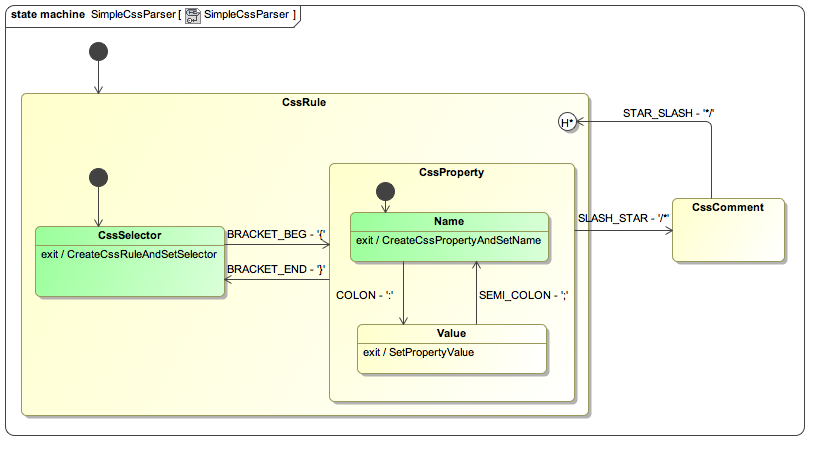This screenshot has width=819, height=450.
Task: Select the CssComment state
Action: pos(728,230)
